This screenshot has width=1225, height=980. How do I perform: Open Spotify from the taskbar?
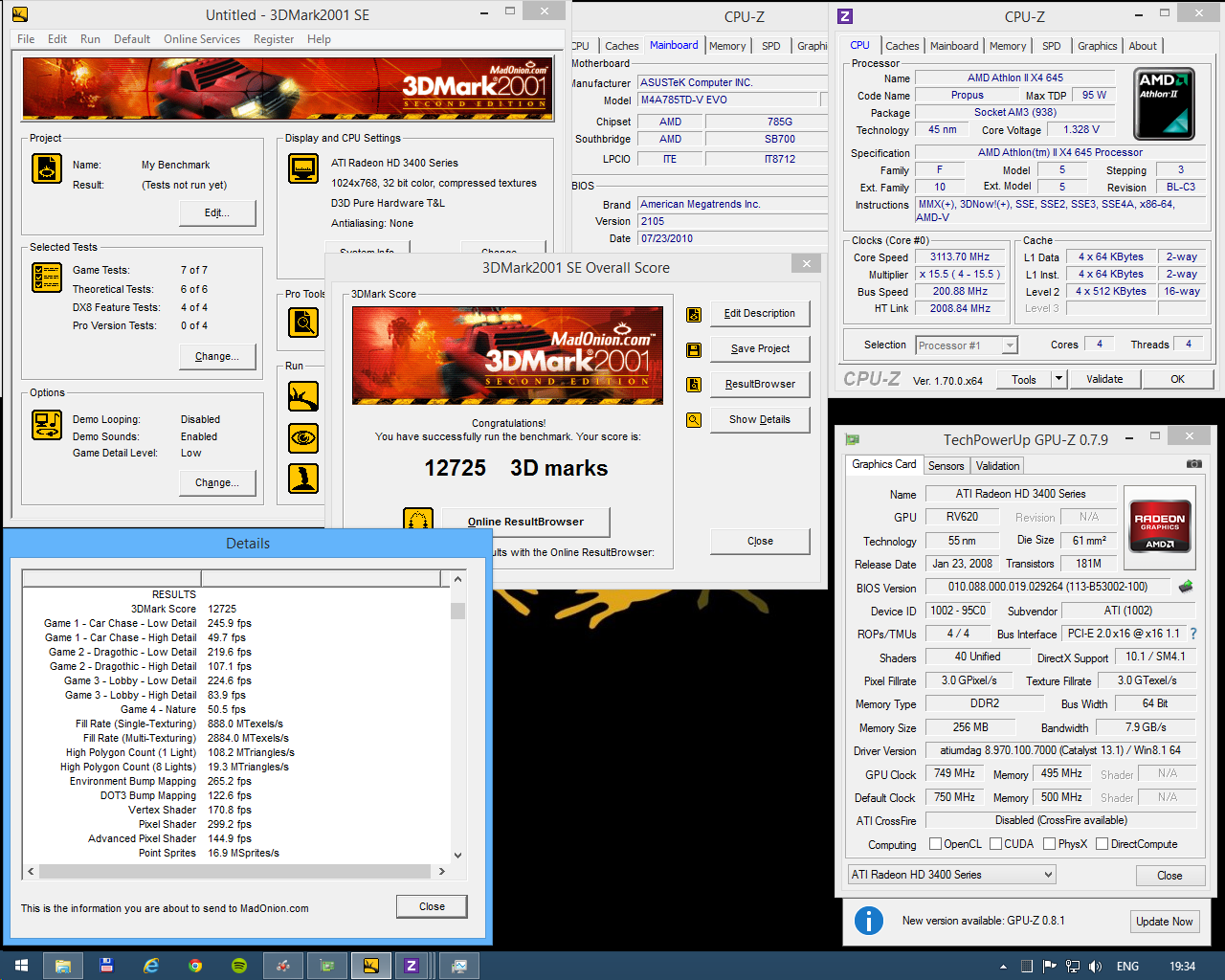(239, 966)
